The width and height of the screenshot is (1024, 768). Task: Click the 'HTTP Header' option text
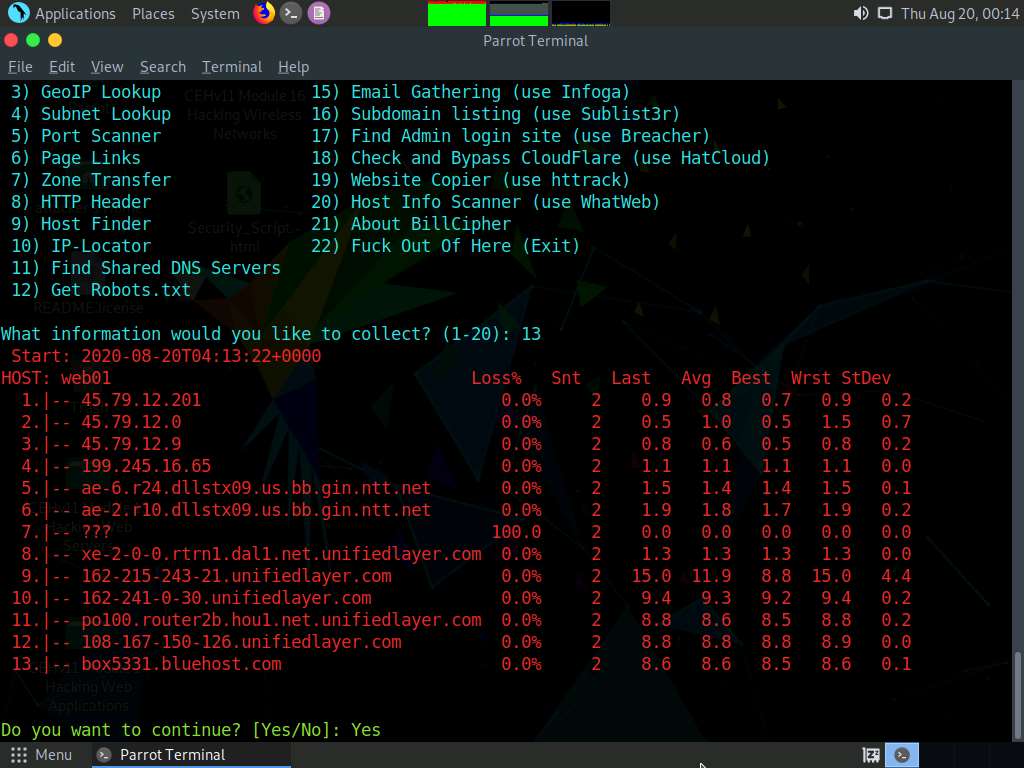pyautogui.click(x=96, y=202)
